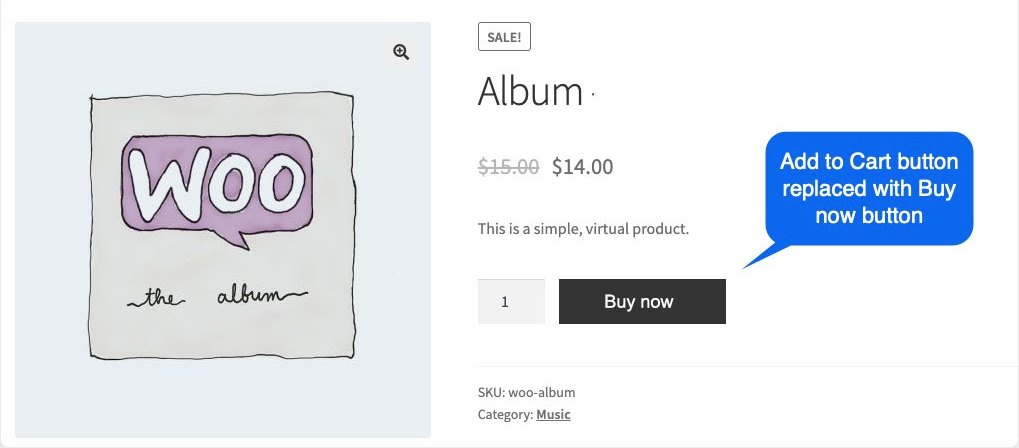Click the blue callout annotation text
The height and width of the screenshot is (448, 1019).
coord(868,188)
